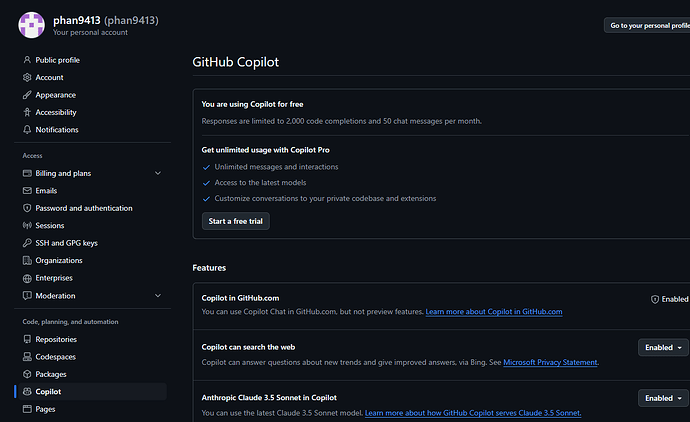Open the web search Enabled dropdown
This screenshot has width=690, height=422.
point(663,347)
